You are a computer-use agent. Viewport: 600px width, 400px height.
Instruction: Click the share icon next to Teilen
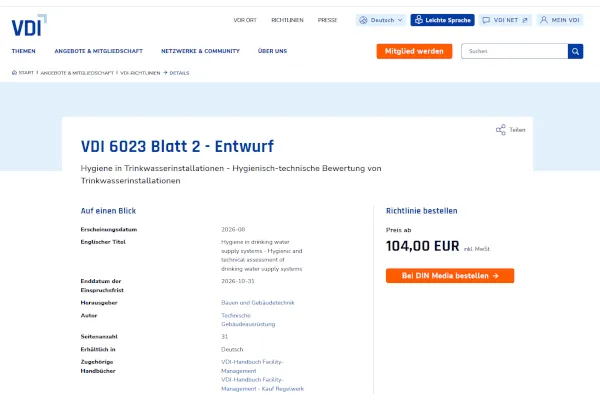pos(501,130)
